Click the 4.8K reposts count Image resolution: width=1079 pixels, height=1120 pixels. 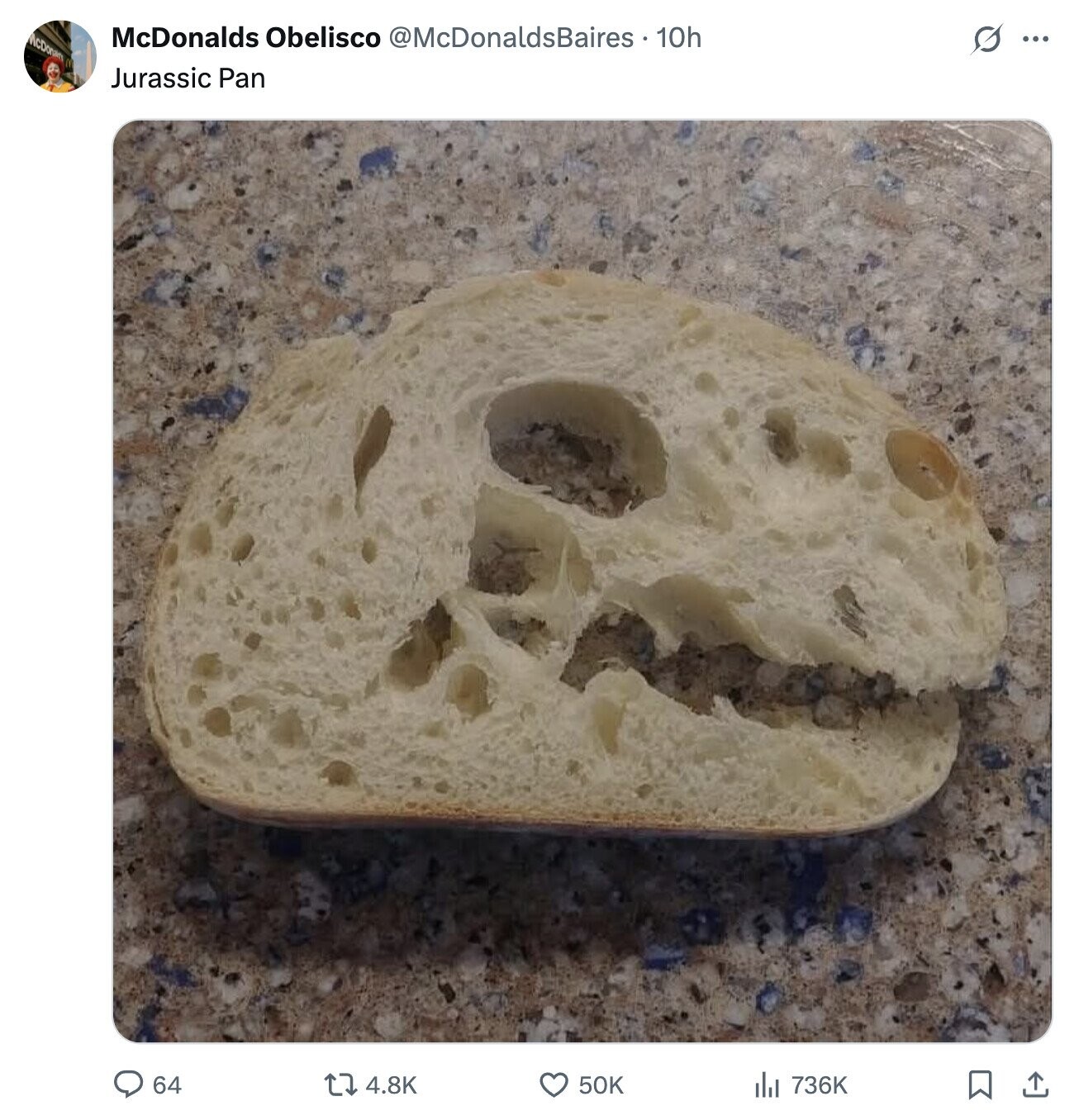point(391,1084)
